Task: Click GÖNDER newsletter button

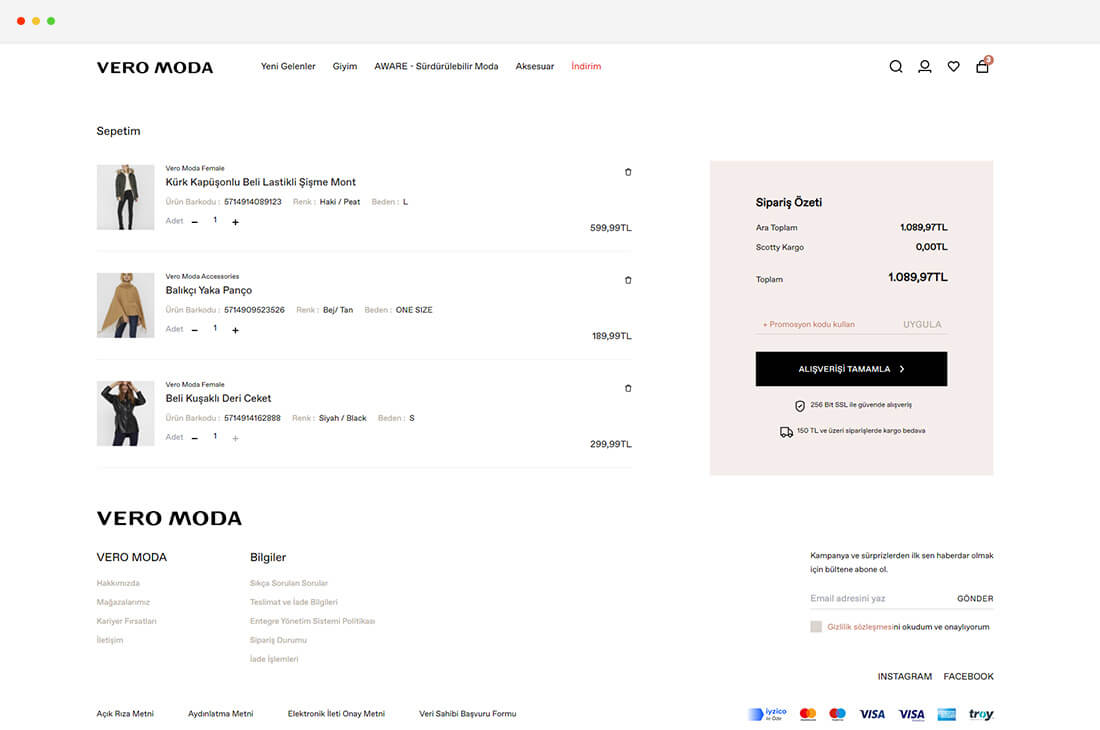Action: (975, 599)
